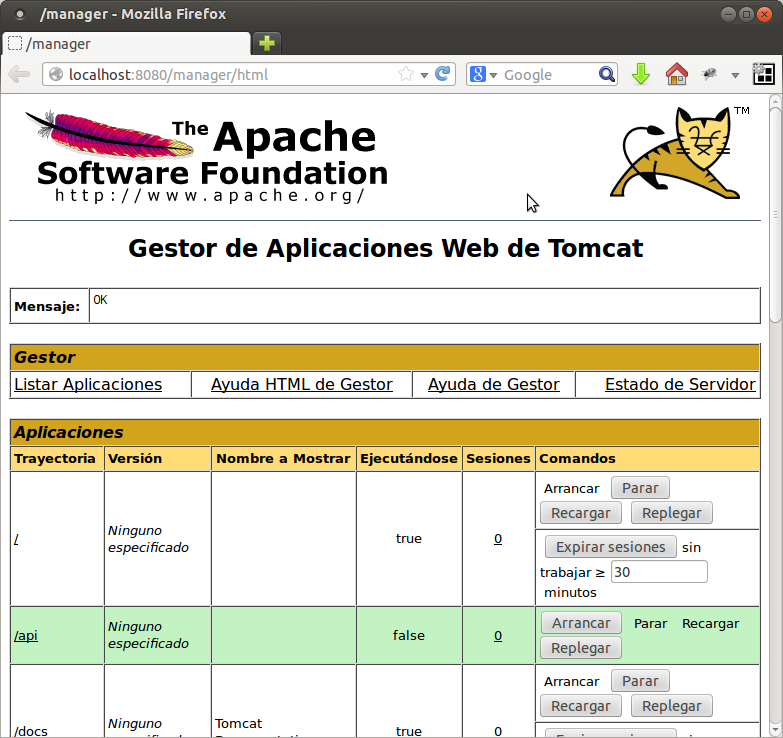
Task: Open the / root application path link
Action: 16,539
